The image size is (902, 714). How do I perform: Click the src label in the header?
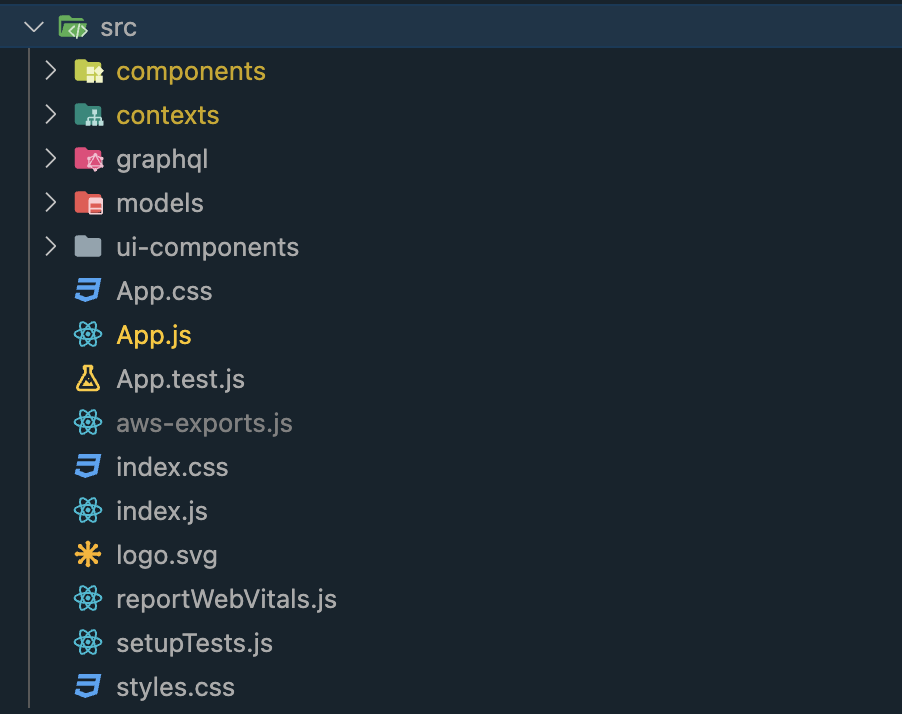pyautogui.click(x=120, y=27)
